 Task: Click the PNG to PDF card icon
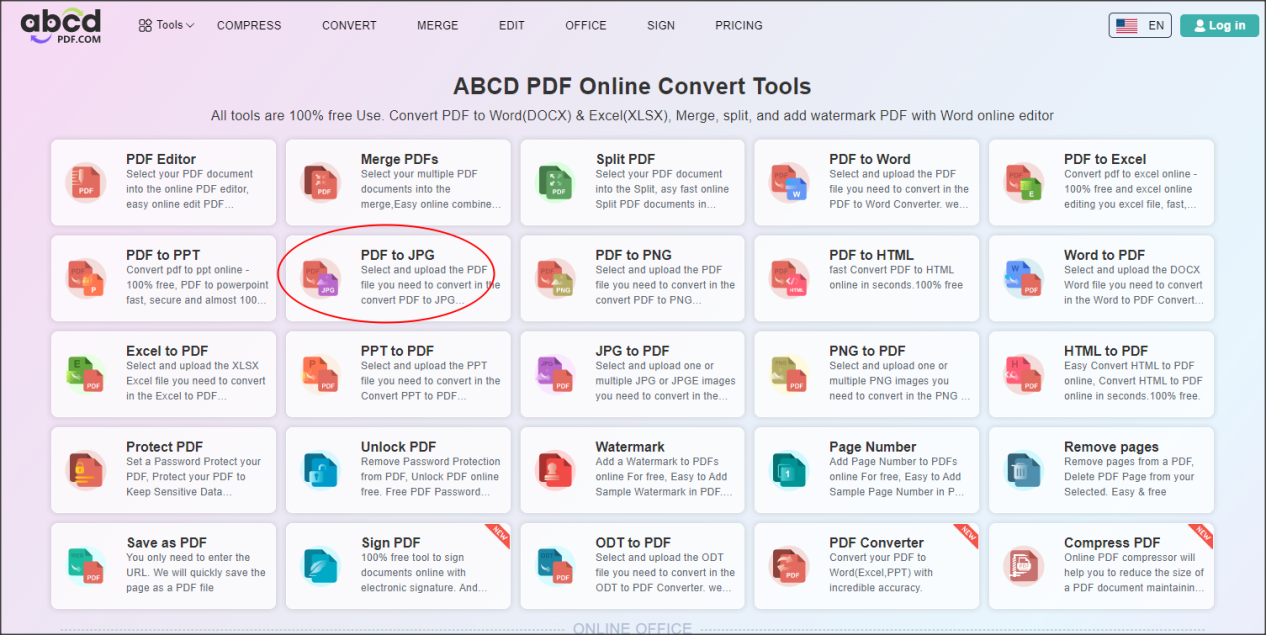789,374
